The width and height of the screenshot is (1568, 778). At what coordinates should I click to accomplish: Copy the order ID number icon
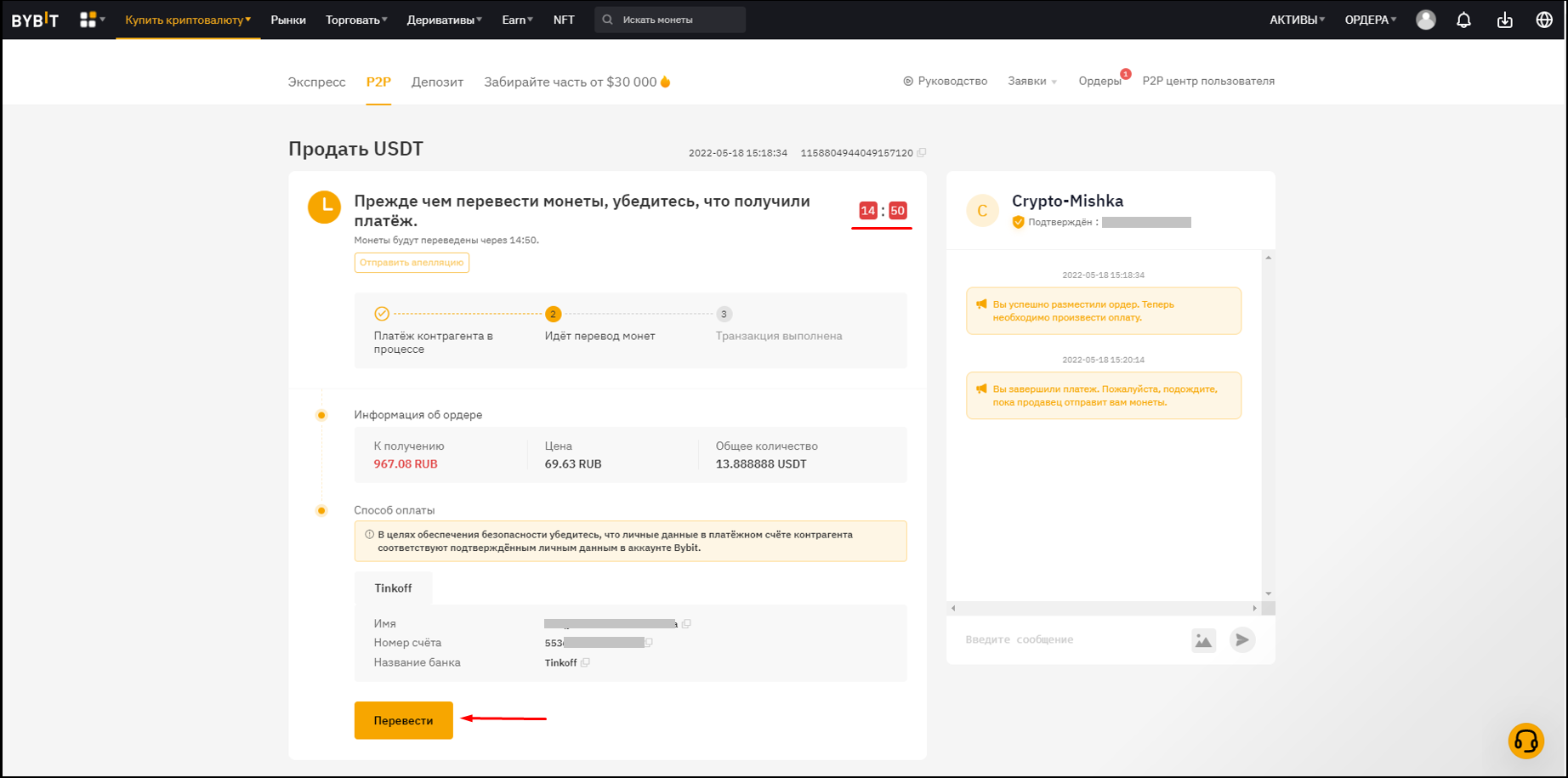tap(922, 153)
